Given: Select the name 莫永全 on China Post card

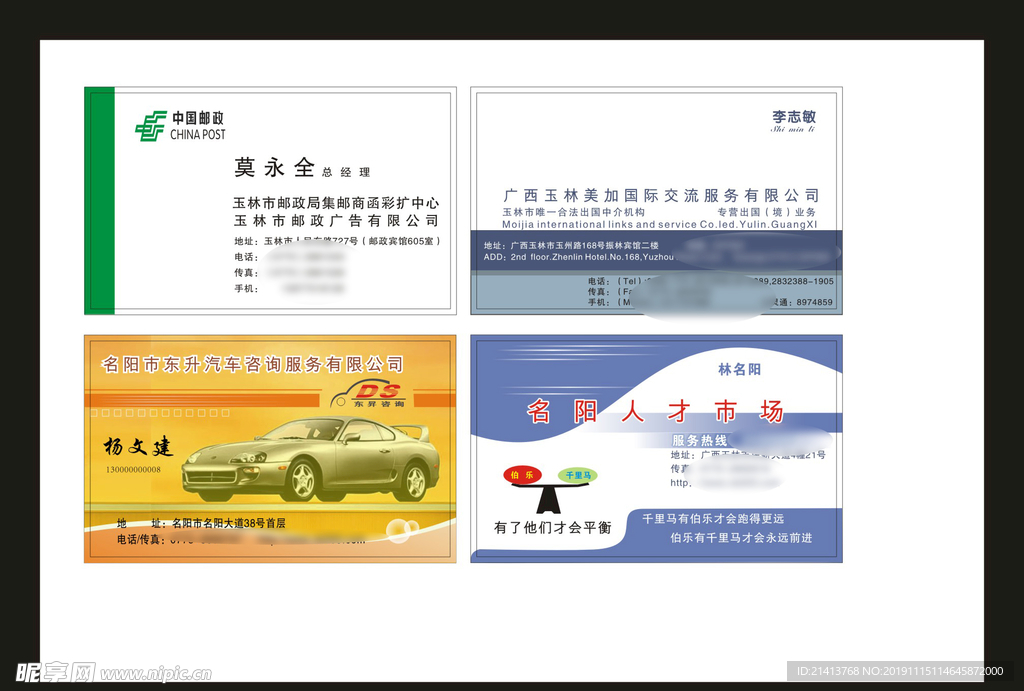Looking at the screenshot, I should [x=274, y=167].
